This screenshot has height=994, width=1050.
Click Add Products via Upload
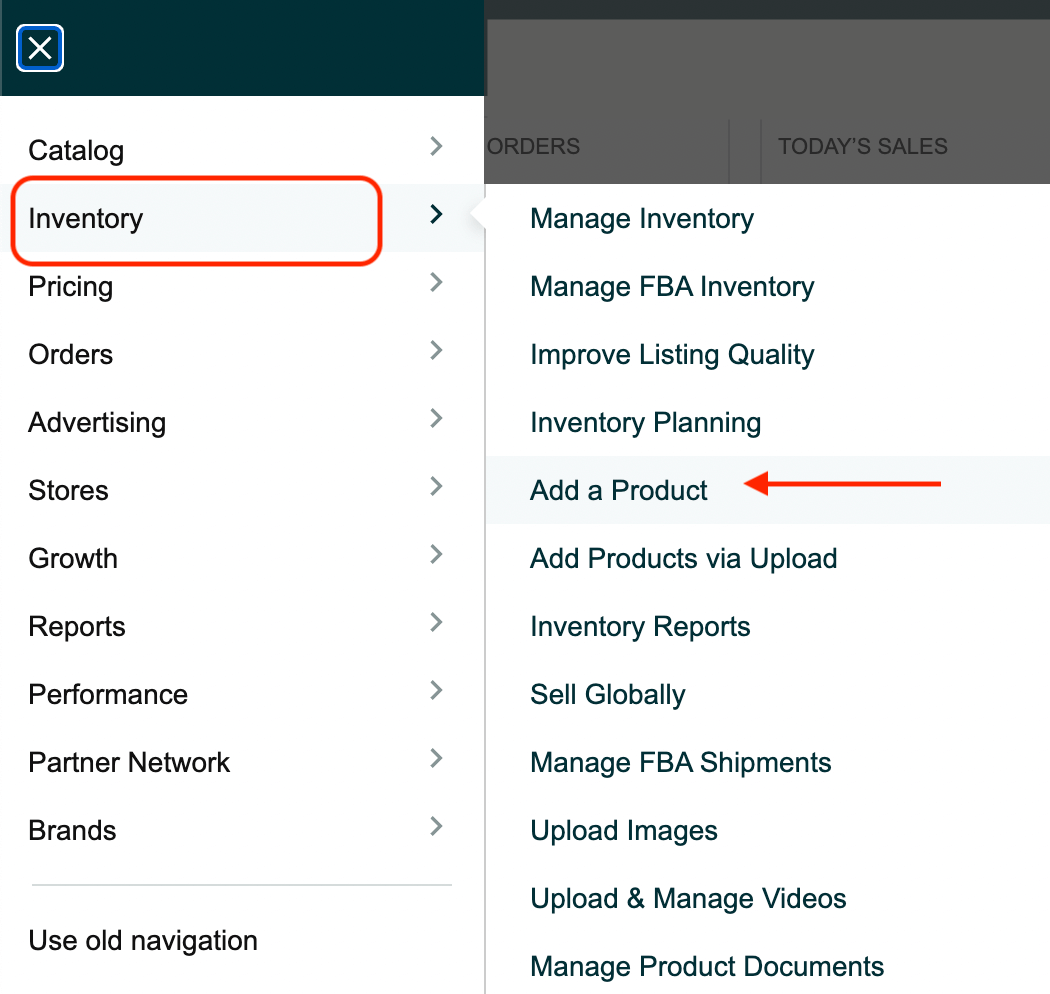tap(683, 559)
